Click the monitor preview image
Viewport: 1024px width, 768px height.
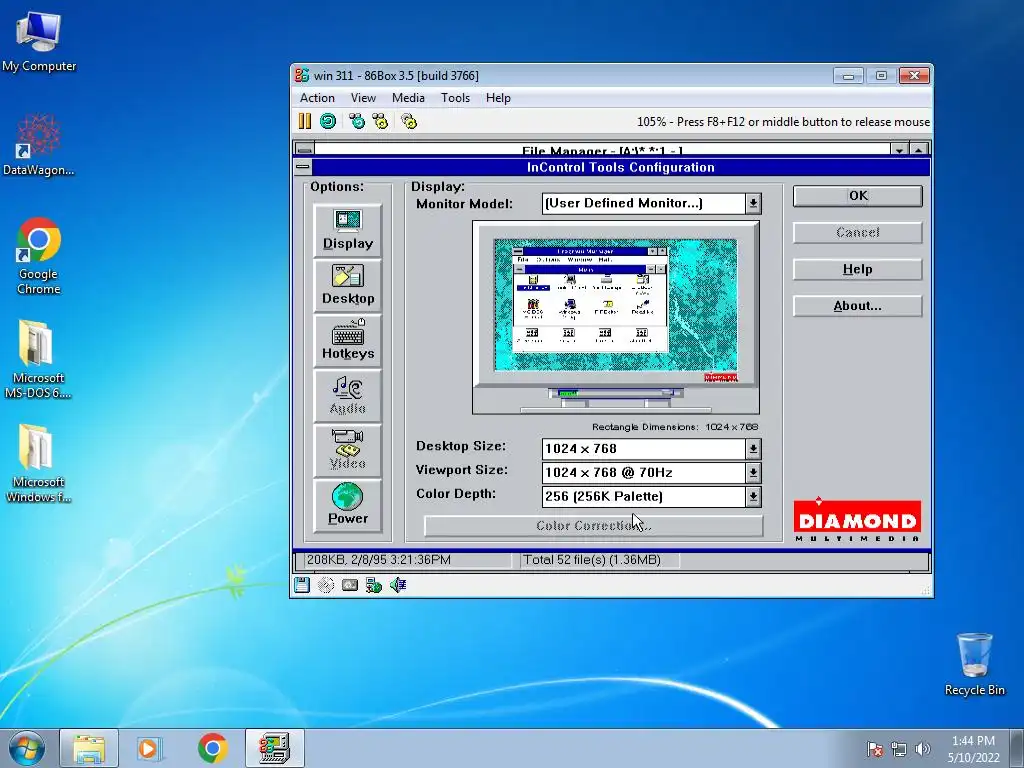click(x=616, y=317)
